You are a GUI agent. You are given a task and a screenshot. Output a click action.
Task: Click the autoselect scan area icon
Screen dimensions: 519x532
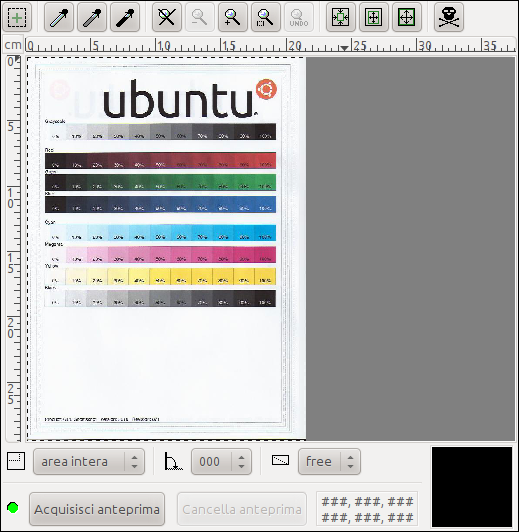point(341,17)
